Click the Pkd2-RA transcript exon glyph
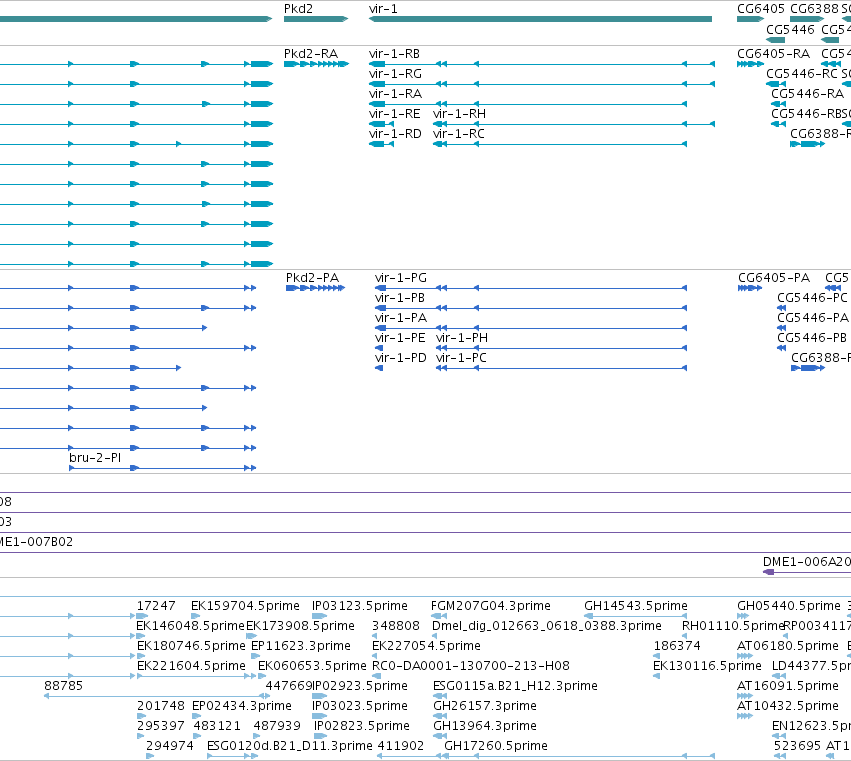Image resolution: width=851 pixels, height=761 pixels. tap(316, 64)
